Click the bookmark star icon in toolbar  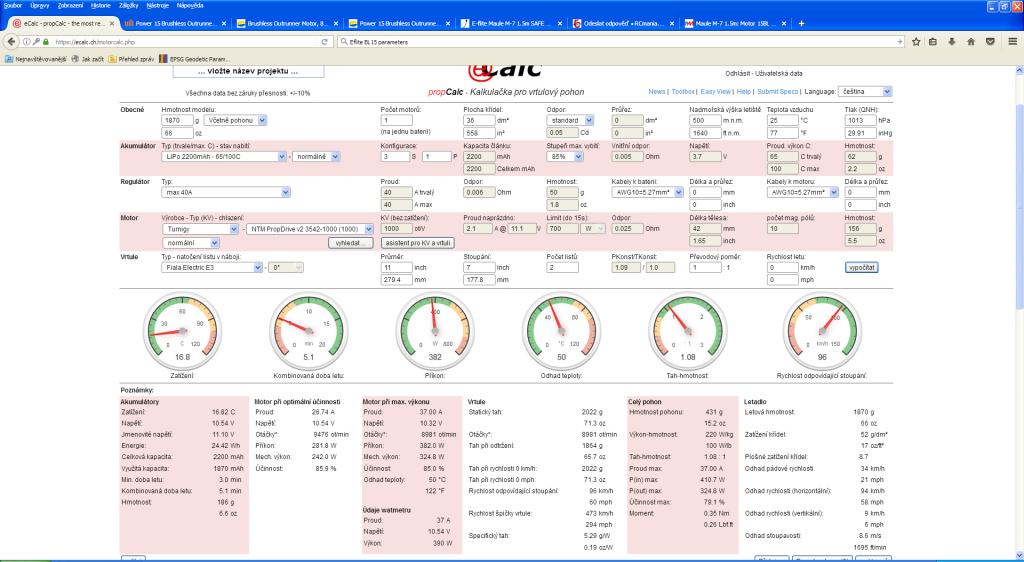click(914, 42)
